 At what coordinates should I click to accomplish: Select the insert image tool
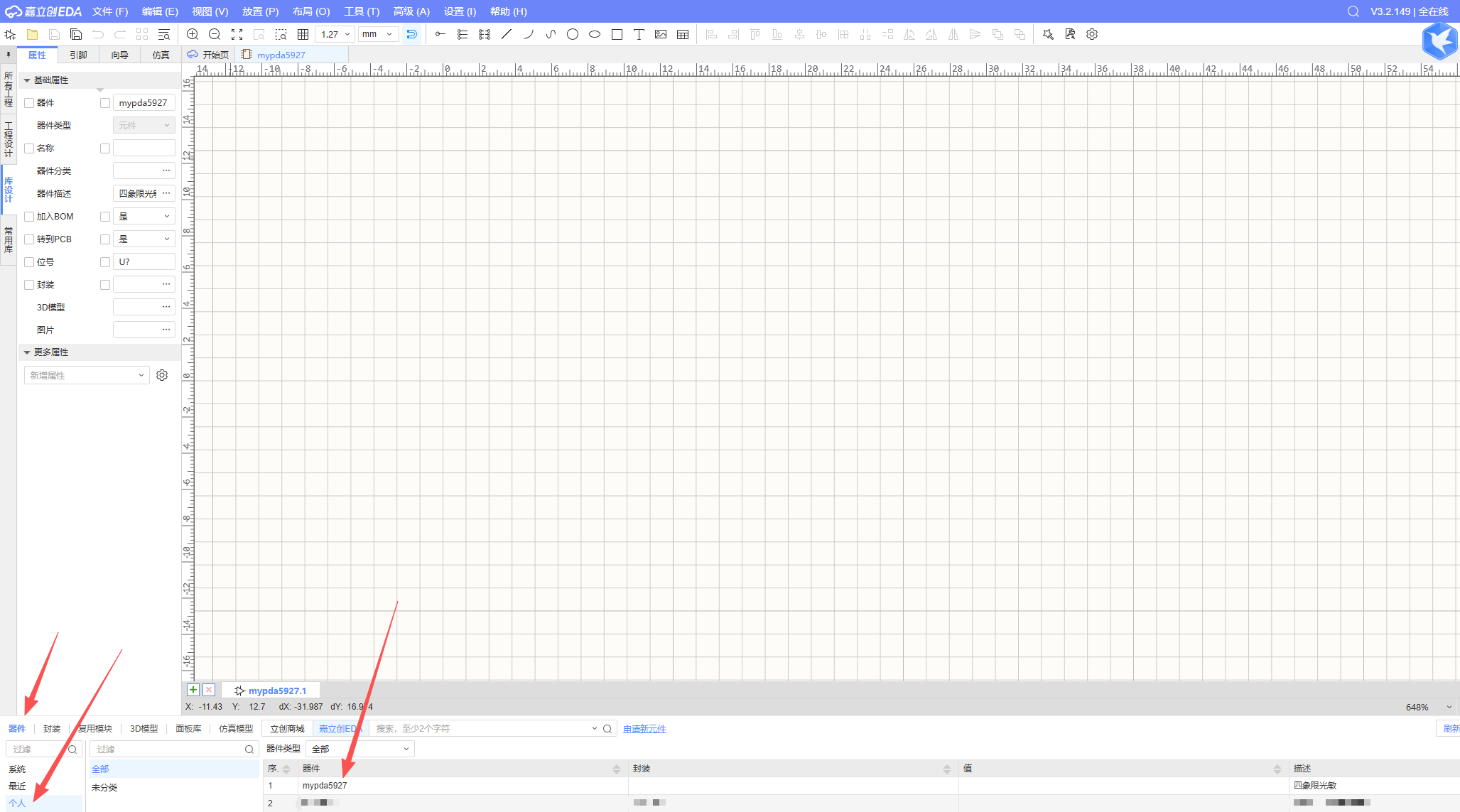tap(661, 34)
